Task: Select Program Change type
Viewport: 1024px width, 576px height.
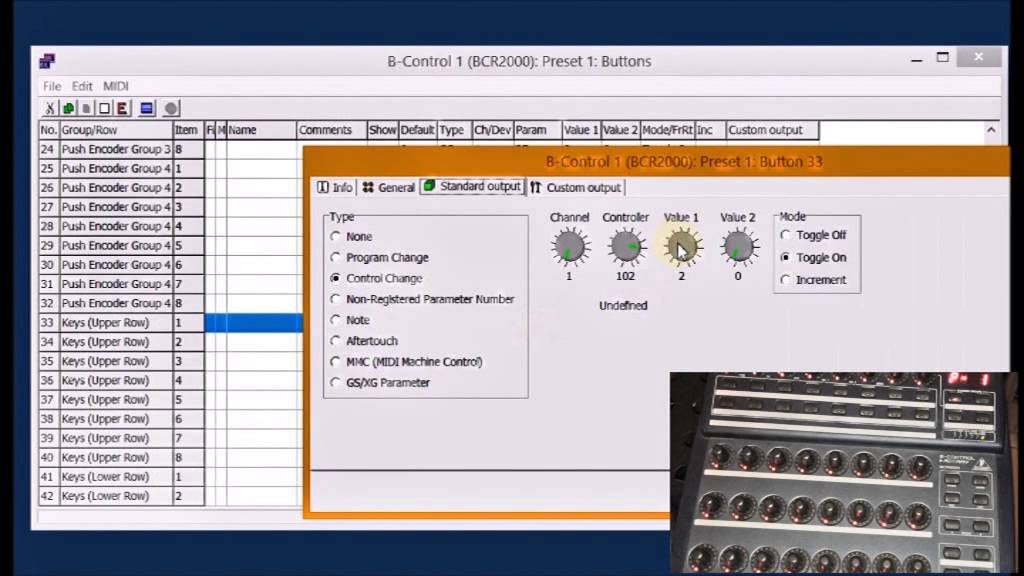Action: [x=336, y=257]
